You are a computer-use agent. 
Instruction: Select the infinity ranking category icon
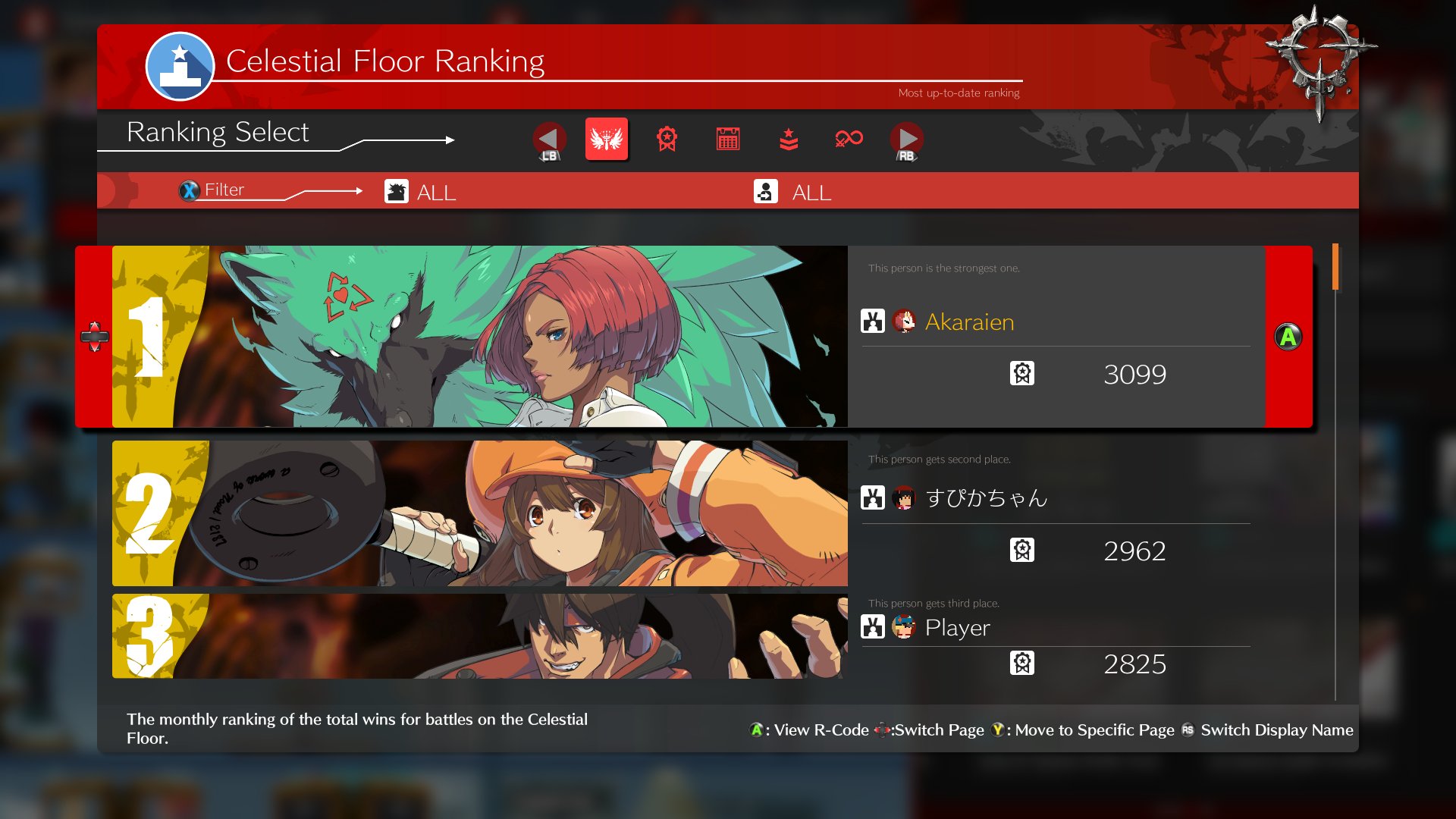[849, 138]
